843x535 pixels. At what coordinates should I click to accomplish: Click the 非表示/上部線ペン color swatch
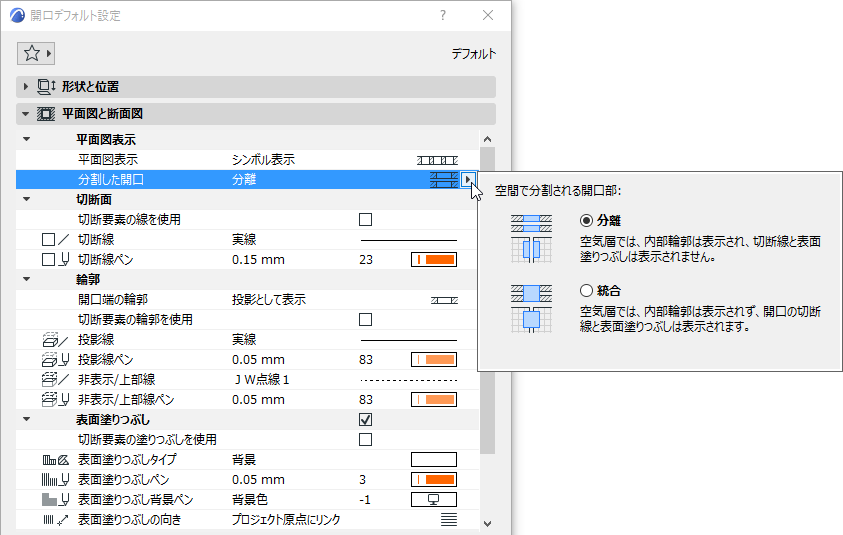click(434, 400)
